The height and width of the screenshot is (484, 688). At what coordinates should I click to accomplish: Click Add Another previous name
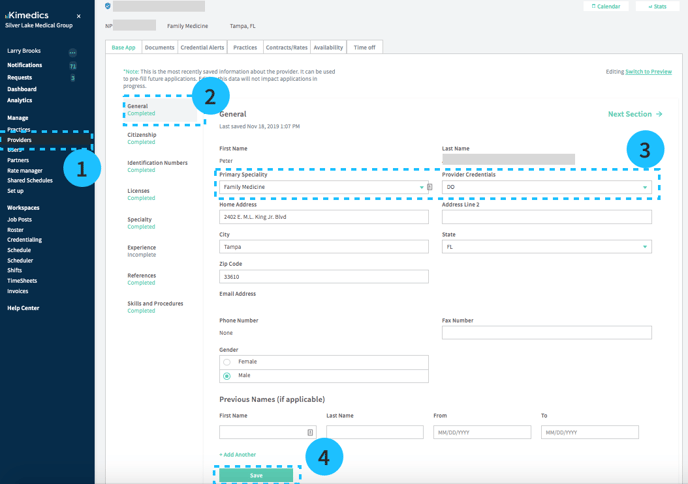pyautogui.click(x=237, y=455)
